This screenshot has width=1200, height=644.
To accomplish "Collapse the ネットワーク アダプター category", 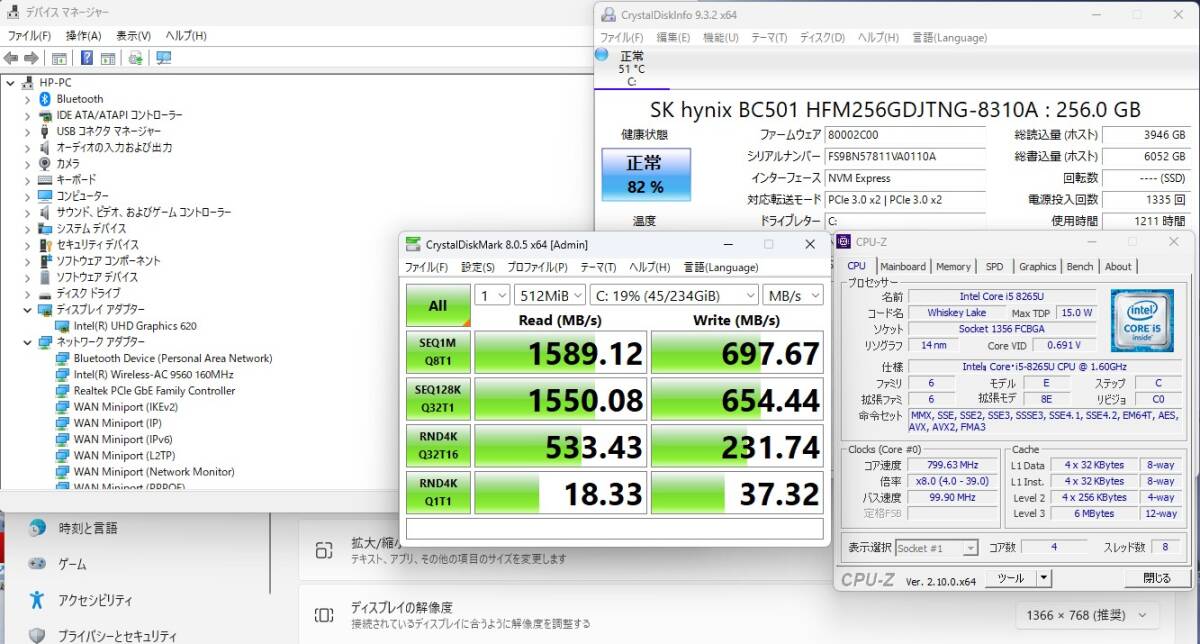I will coord(27,342).
